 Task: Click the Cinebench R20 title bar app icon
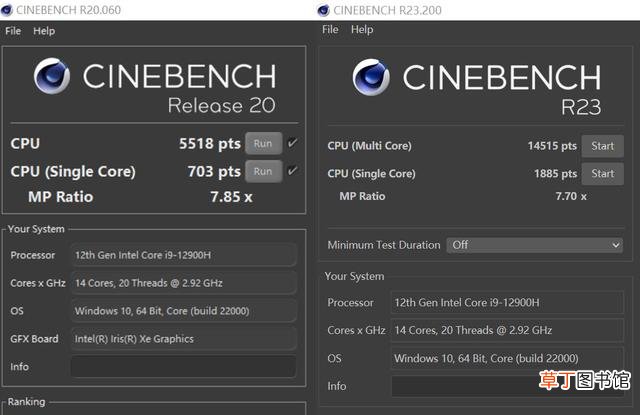click(7, 10)
